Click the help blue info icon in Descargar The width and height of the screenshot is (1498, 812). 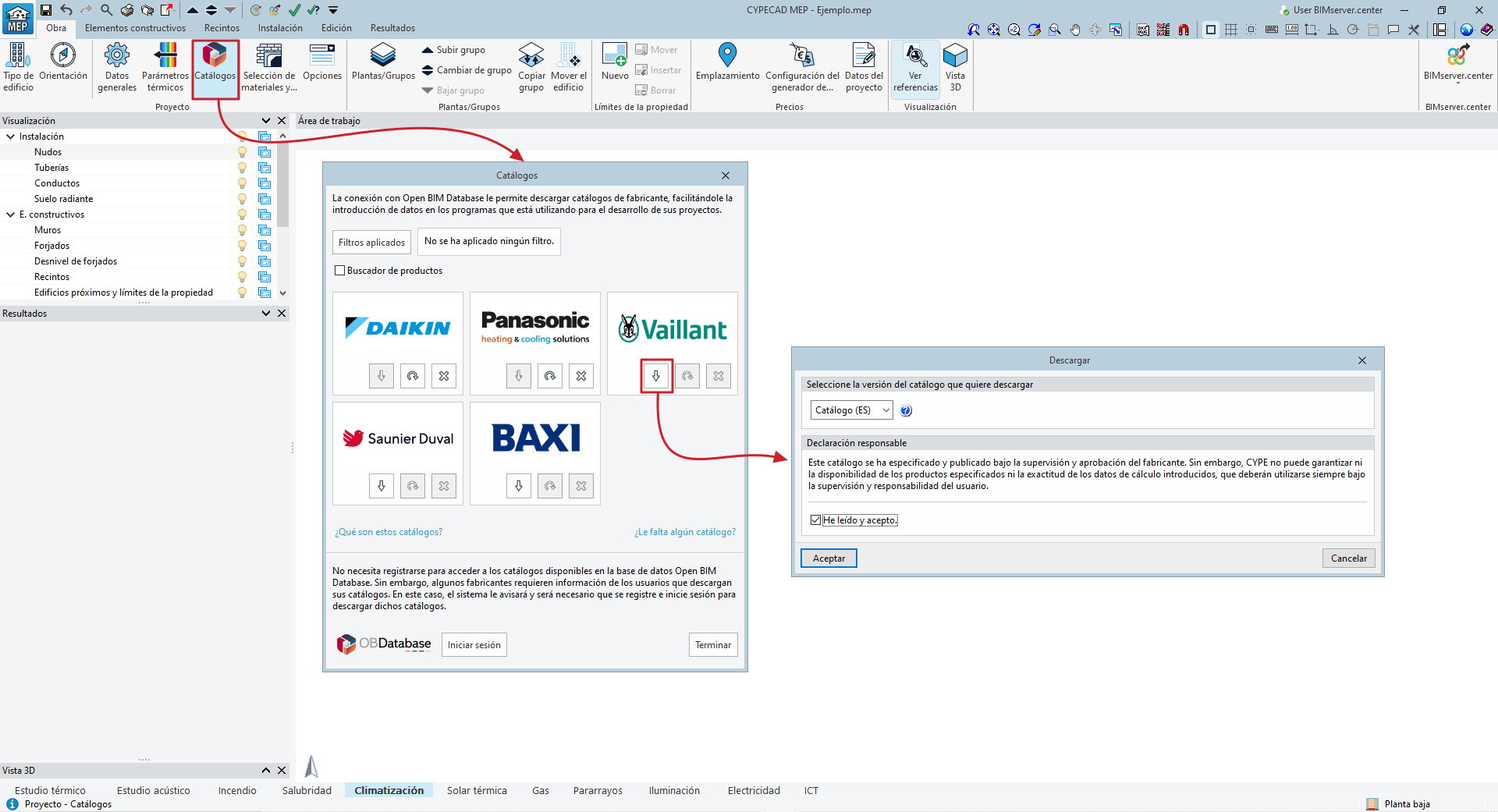tap(906, 410)
